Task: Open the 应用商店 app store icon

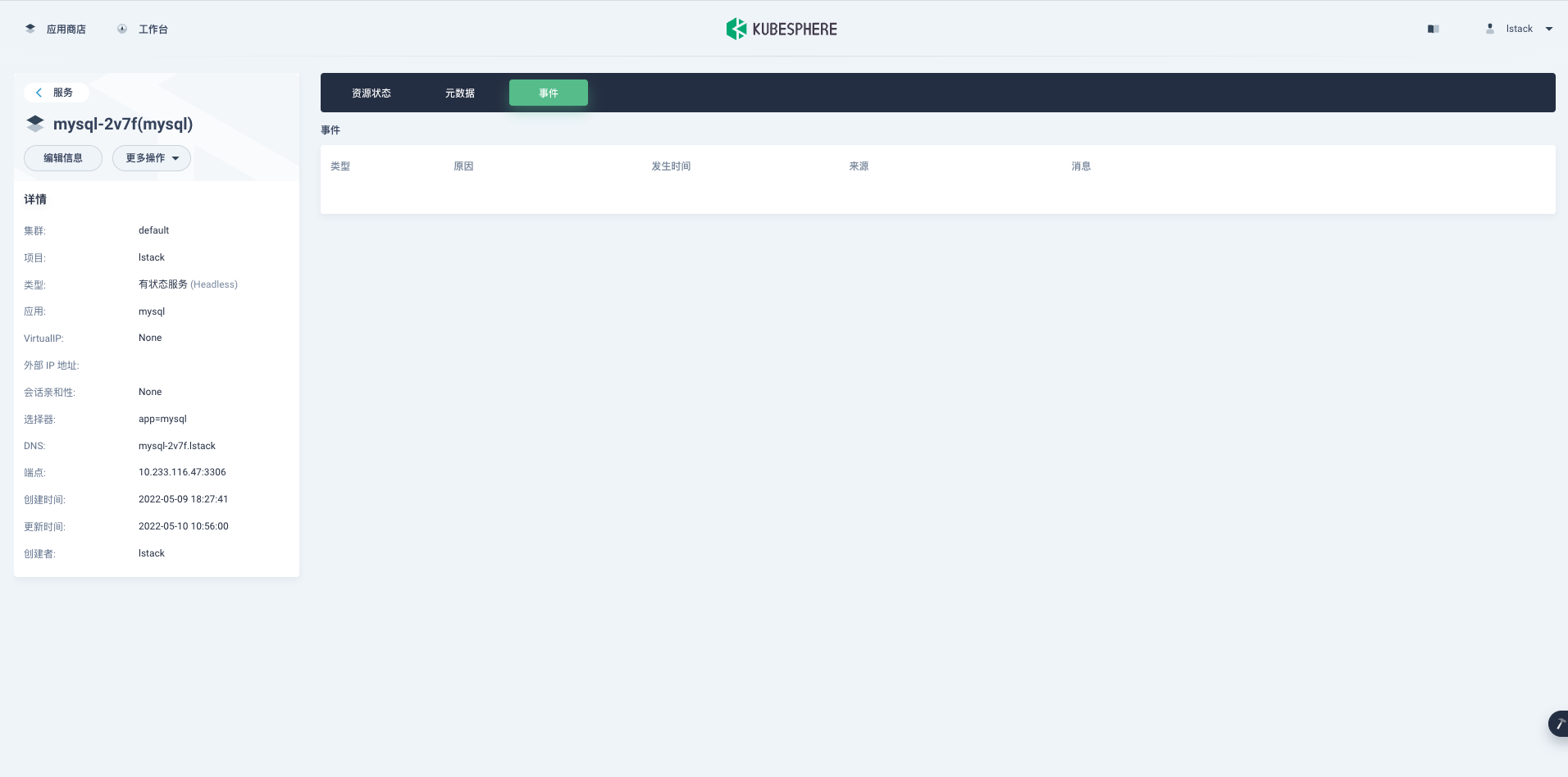Action: (x=30, y=29)
